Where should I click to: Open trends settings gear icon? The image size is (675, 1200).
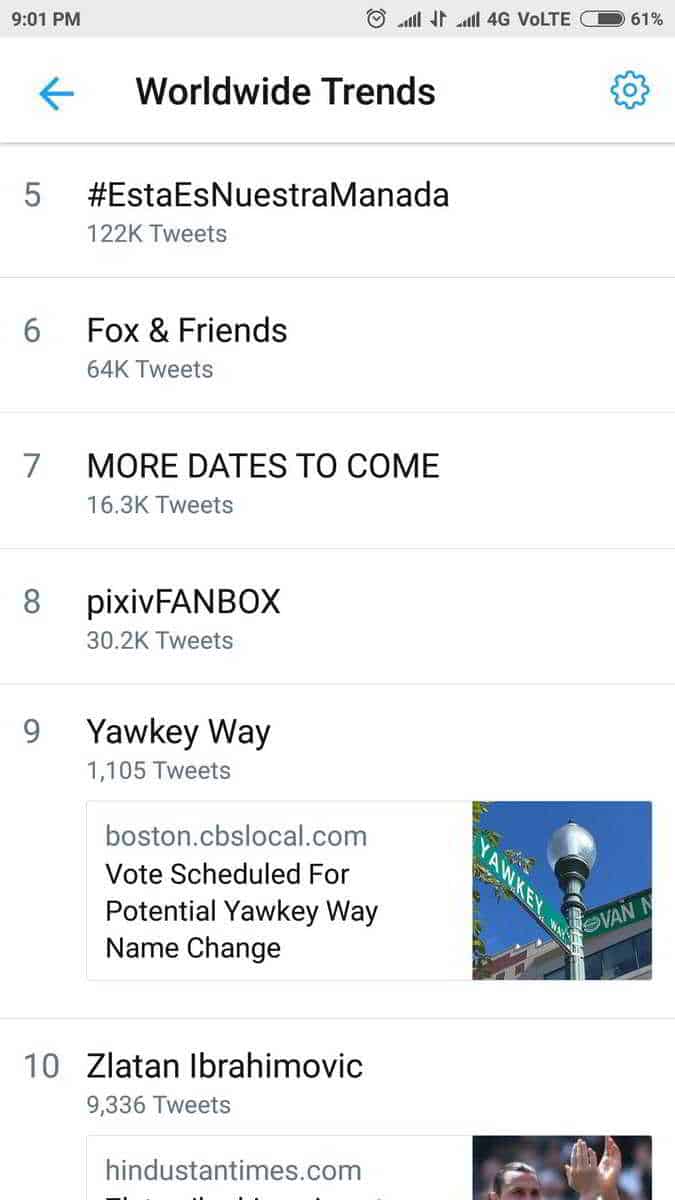pyautogui.click(x=629, y=91)
